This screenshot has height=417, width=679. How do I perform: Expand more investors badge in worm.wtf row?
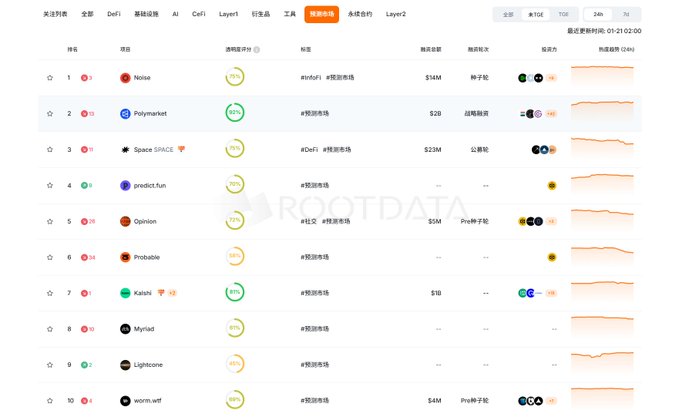click(x=551, y=401)
